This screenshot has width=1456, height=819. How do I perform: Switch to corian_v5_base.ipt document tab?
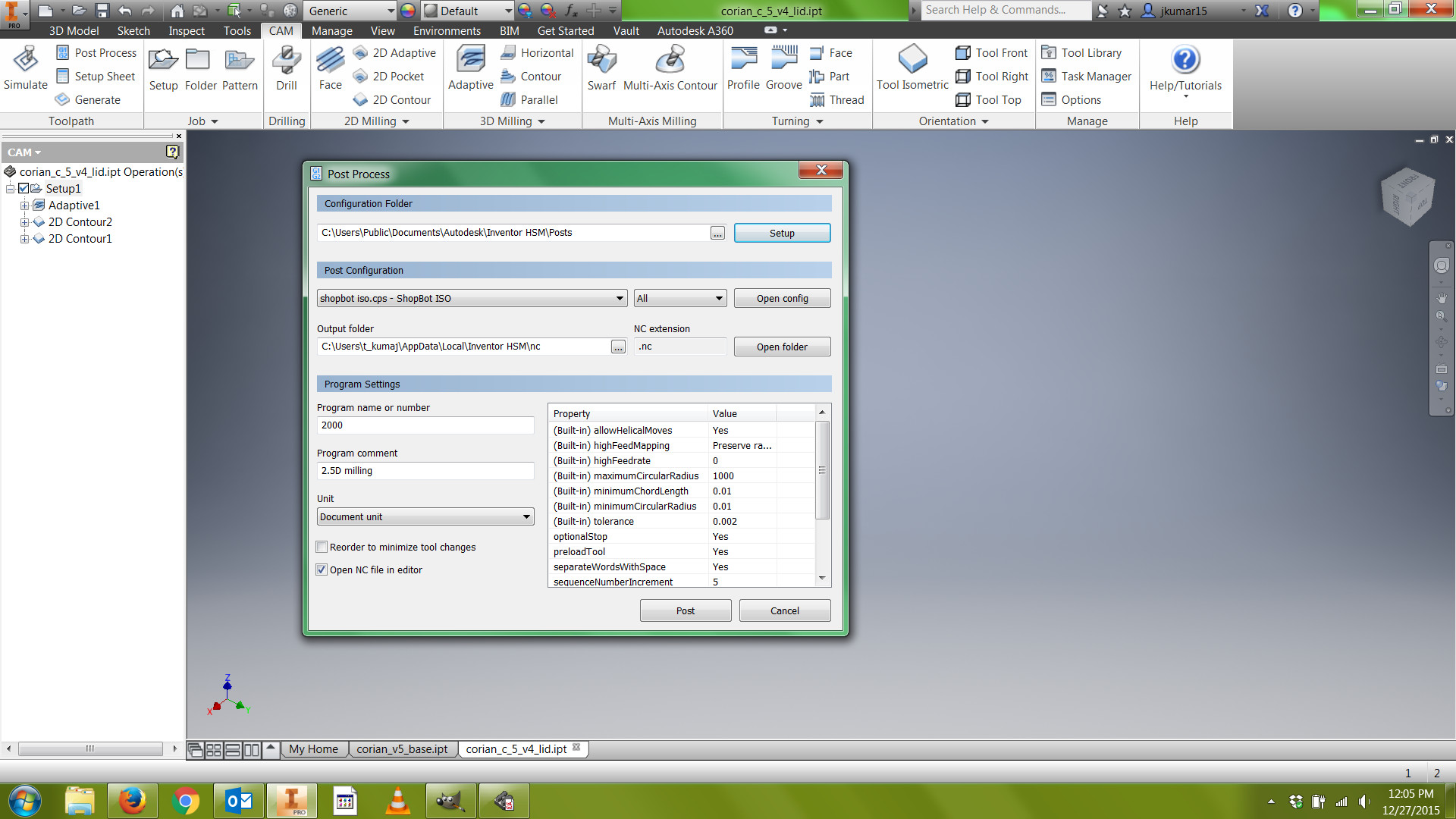[x=402, y=749]
